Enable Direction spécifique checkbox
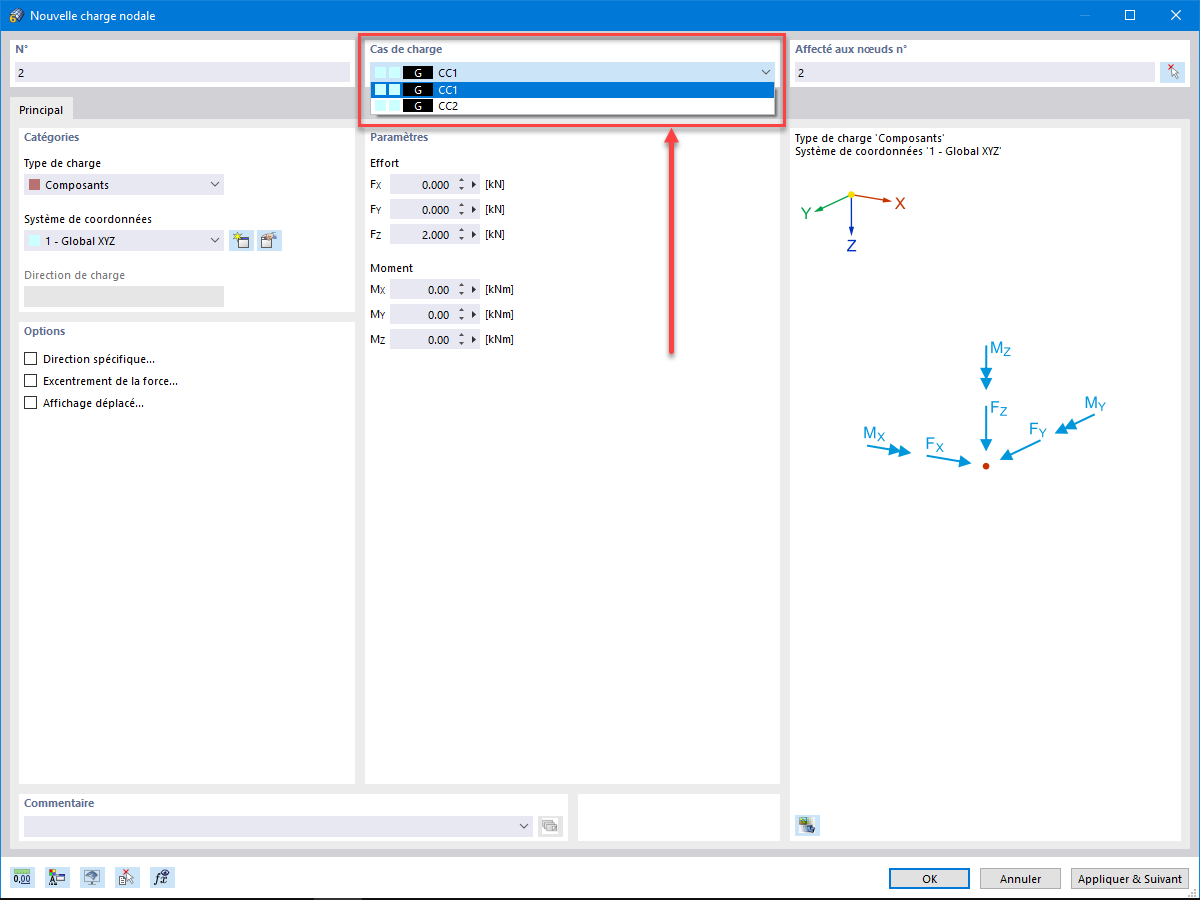Screen dimensions: 1200x900 point(30,359)
